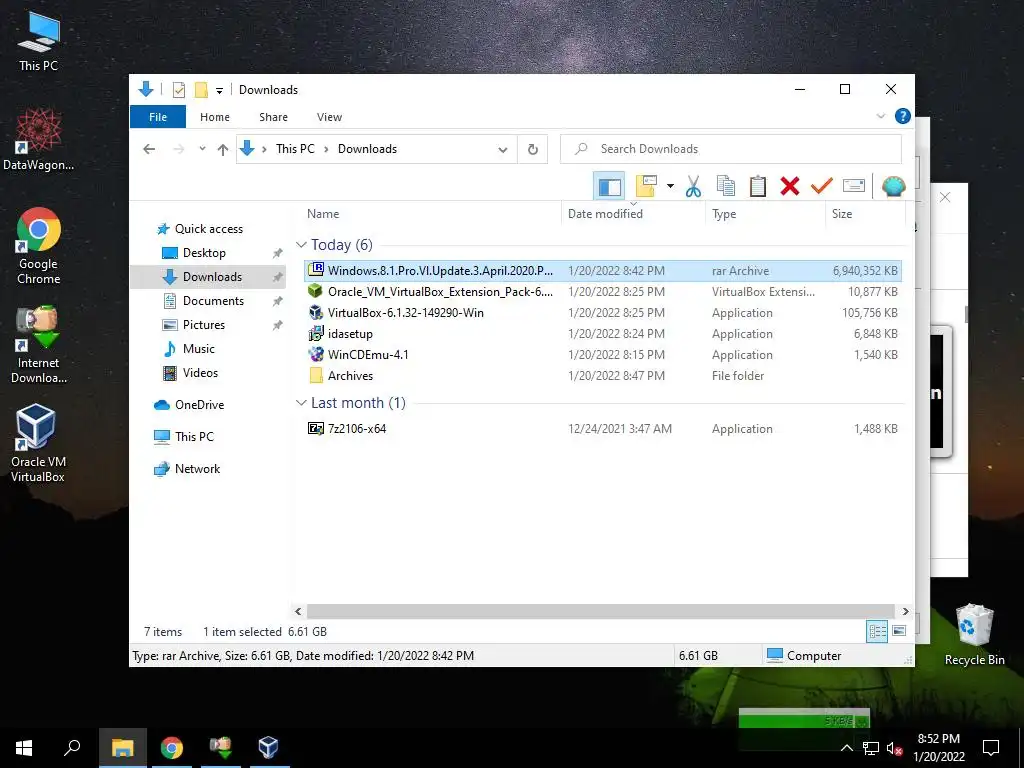The width and height of the screenshot is (1024, 768).
Task: Show hidden system tray icons
Action: pos(846,748)
